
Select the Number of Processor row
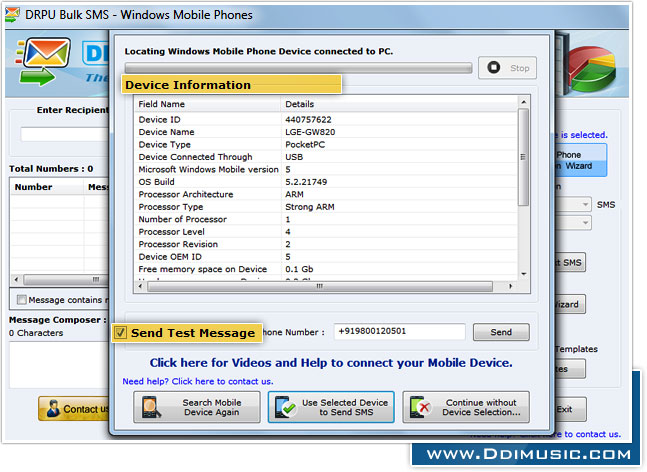tap(326, 219)
